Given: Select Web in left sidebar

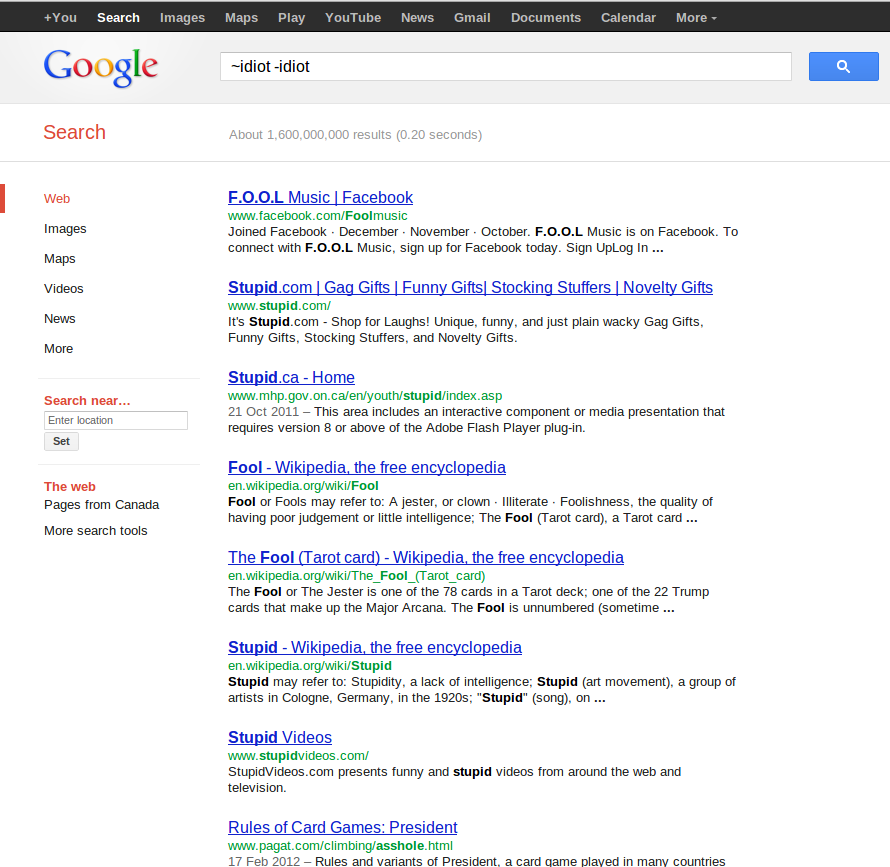Looking at the screenshot, I should [x=57, y=199].
